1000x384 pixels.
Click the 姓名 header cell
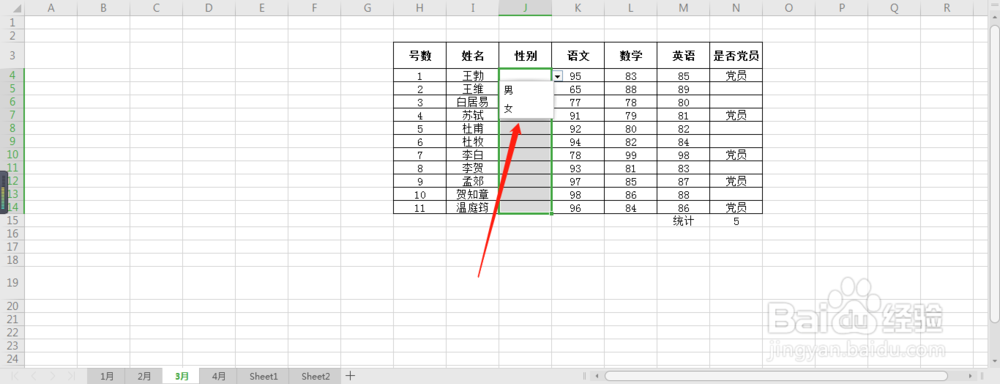pos(473,55)
